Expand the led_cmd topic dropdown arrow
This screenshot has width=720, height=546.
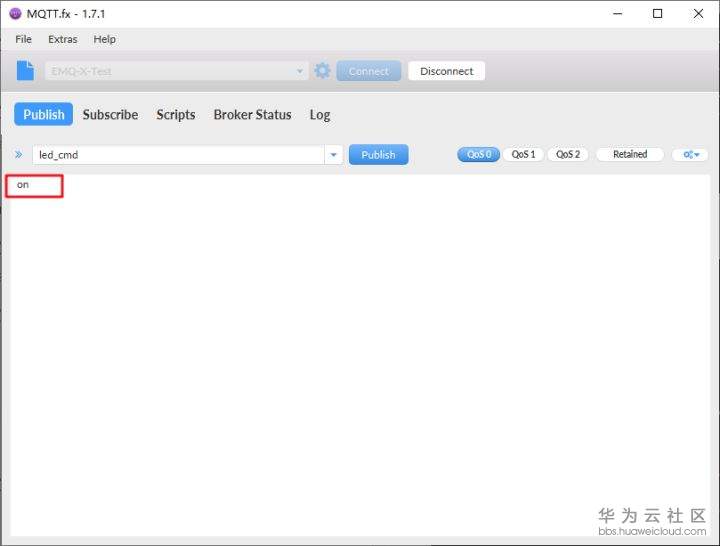click(334, 155)
